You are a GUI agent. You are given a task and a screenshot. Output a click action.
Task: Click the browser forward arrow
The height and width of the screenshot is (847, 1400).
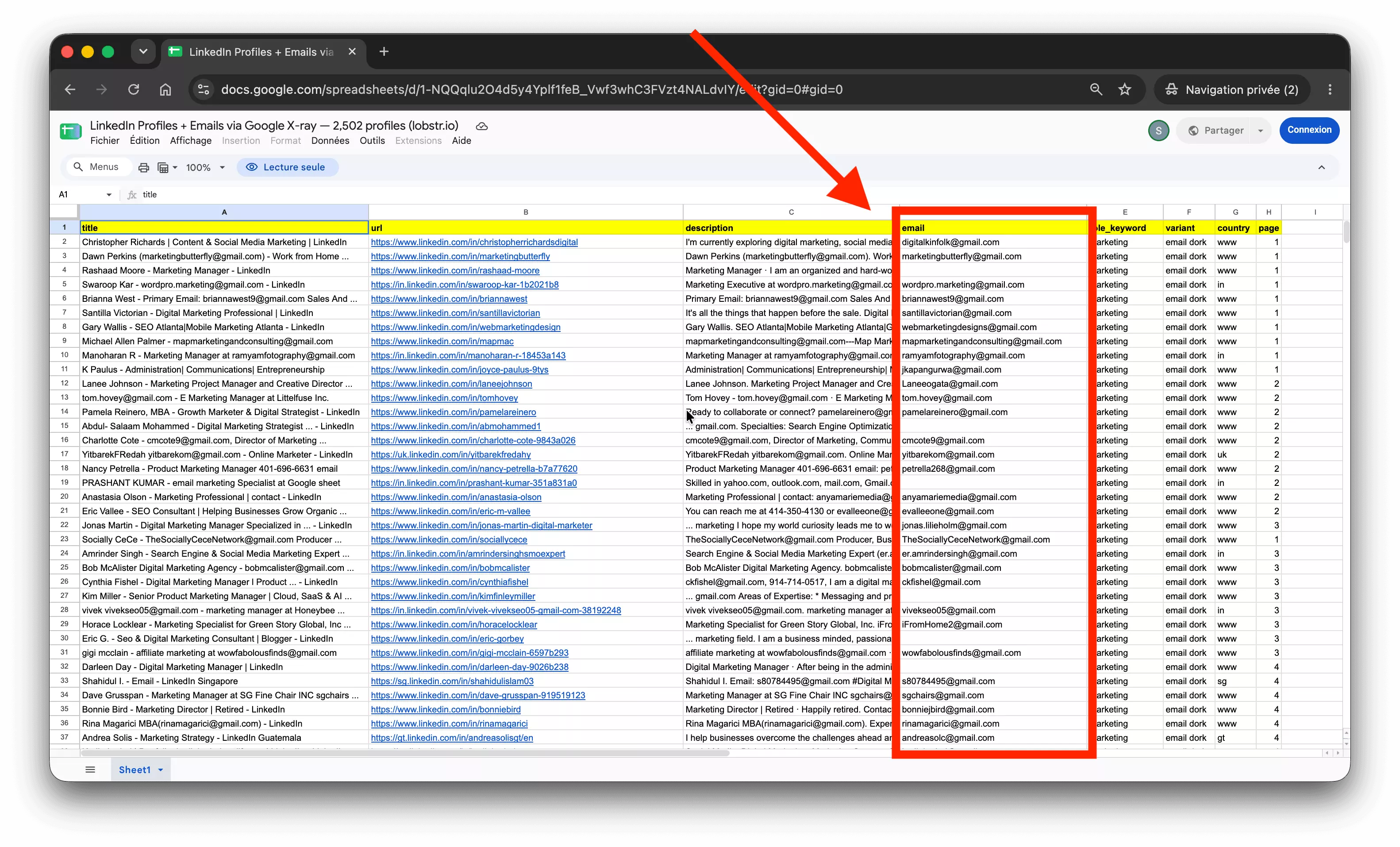[102, 90]
